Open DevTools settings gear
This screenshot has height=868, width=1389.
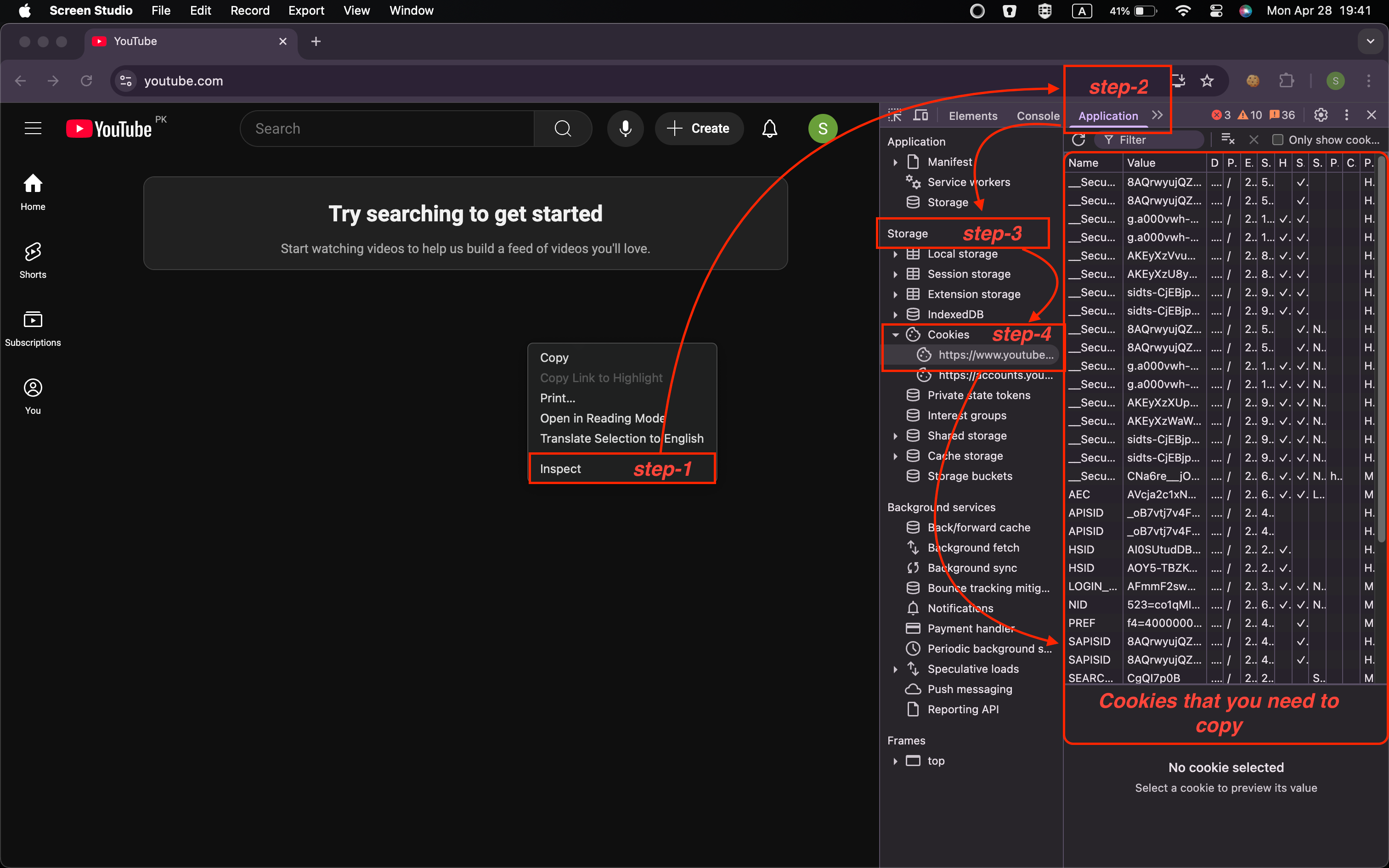pos(1321,115)
